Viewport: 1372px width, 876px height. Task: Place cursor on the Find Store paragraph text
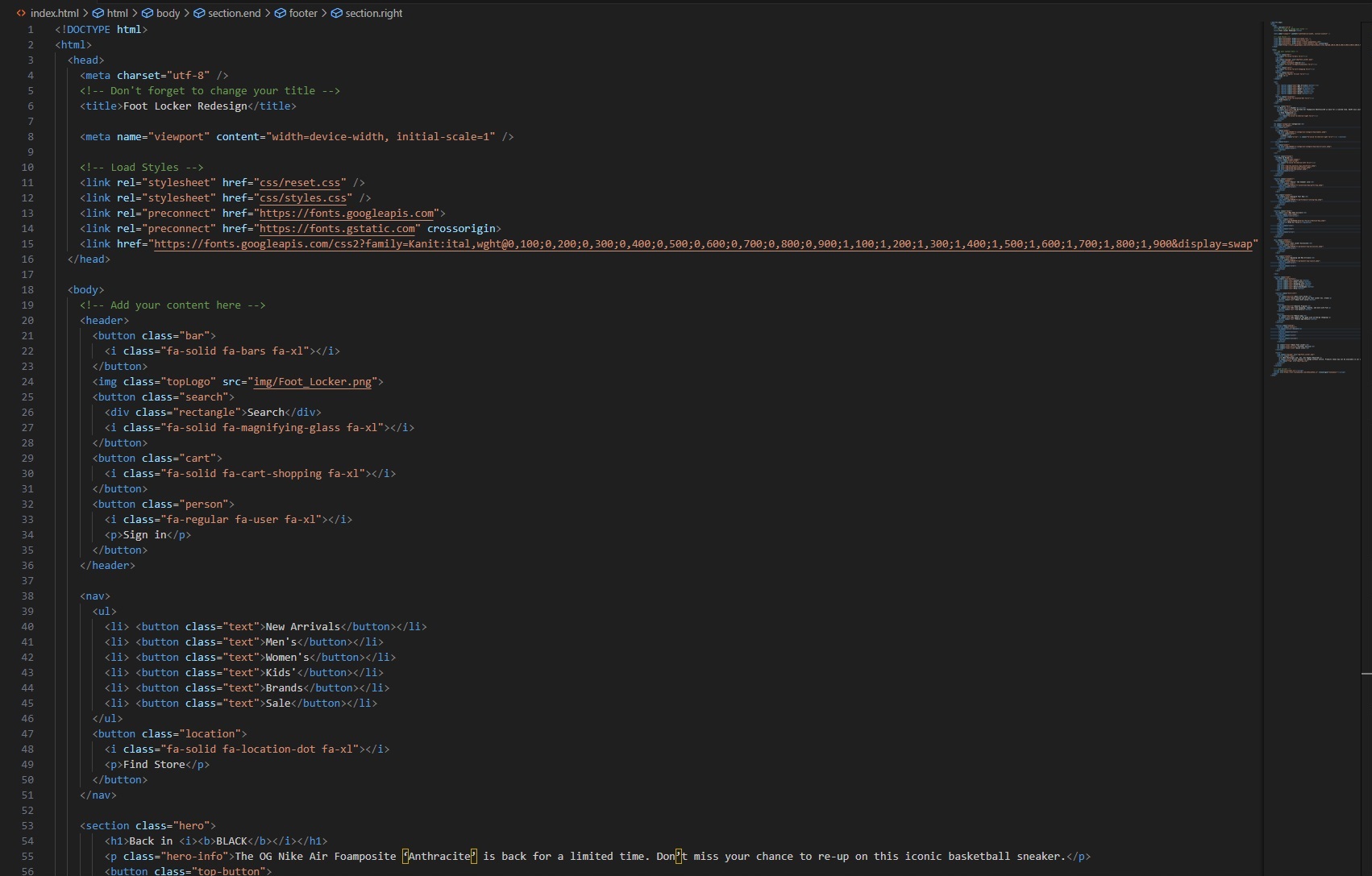click(154, 765)
